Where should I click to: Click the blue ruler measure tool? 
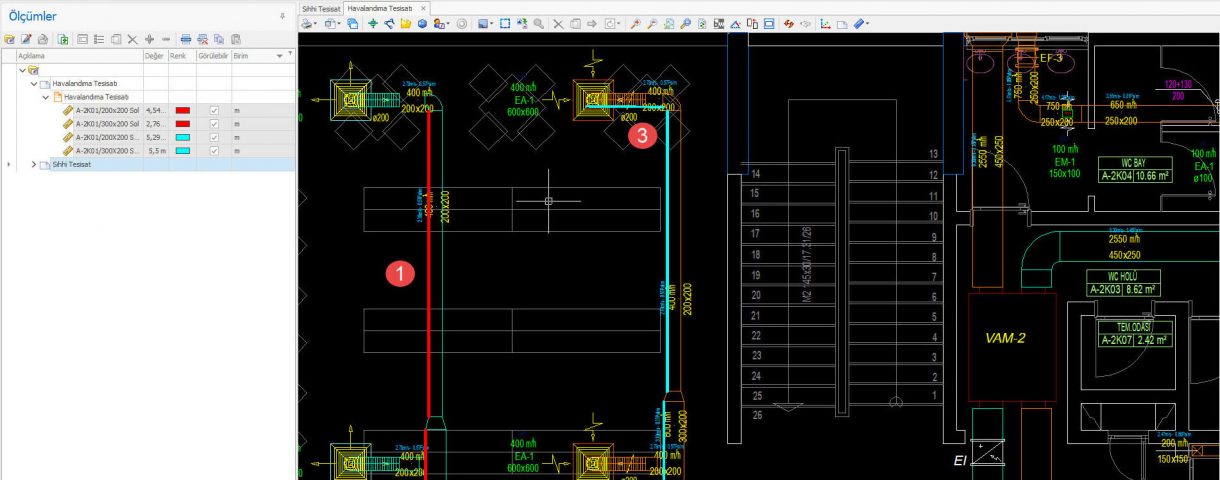(x=859, y=23)
